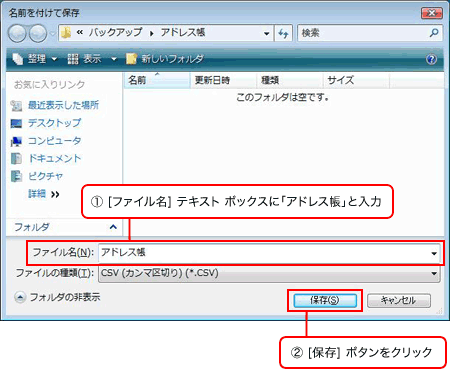450x369 pixels.
Task: Sort by サイズ column header
Action: [x=356, y=80]
